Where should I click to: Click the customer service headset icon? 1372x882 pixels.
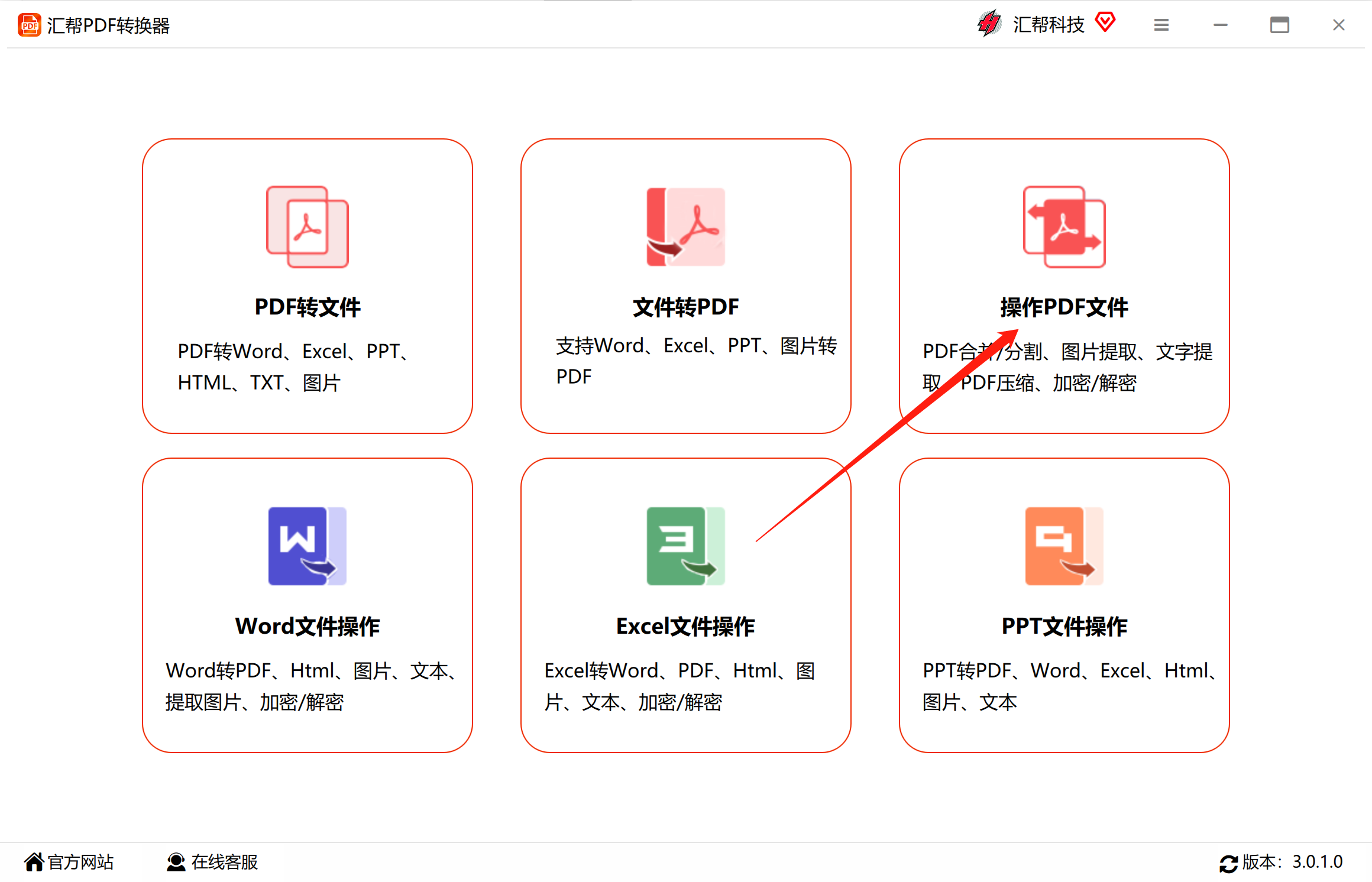pos(176,862)
